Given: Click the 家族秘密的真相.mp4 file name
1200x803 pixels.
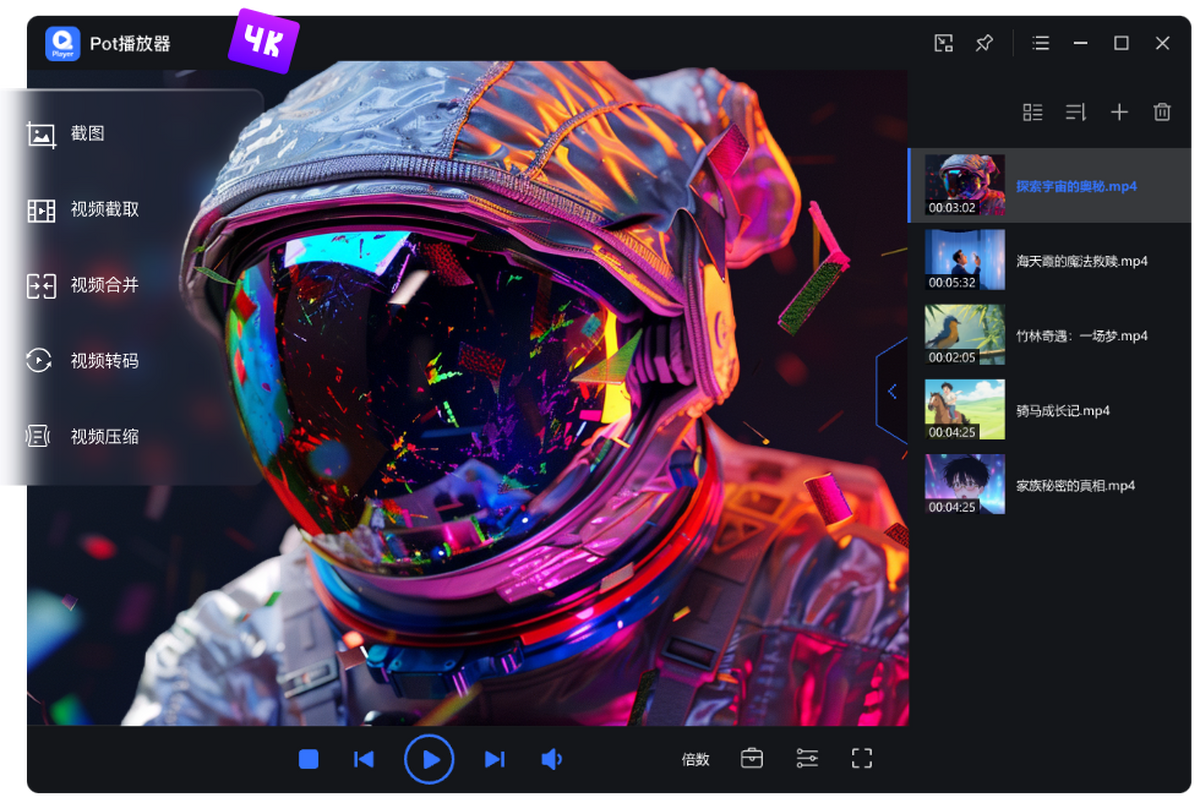Looking at the screenshot, I should pyautogui.click(x=1076, y=486).
